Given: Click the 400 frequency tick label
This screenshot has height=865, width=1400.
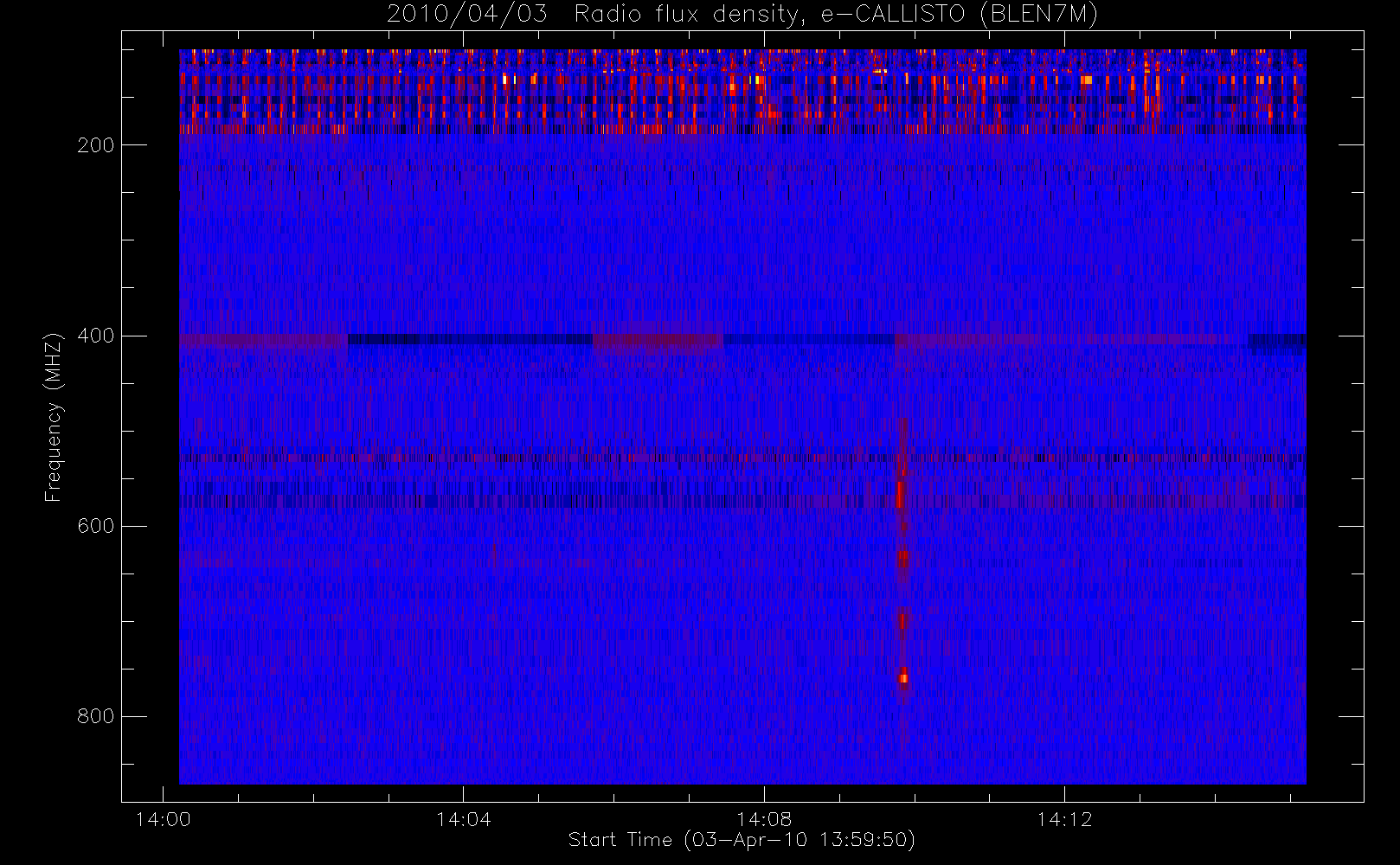Looking at the screenshot, I should (x=95, y=336).
